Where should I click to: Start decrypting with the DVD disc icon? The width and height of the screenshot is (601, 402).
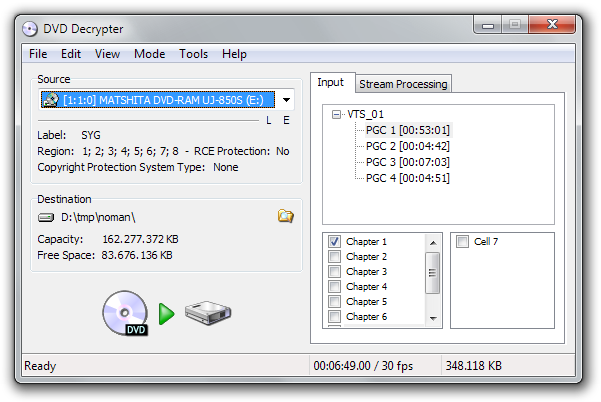tap(125, 313)
